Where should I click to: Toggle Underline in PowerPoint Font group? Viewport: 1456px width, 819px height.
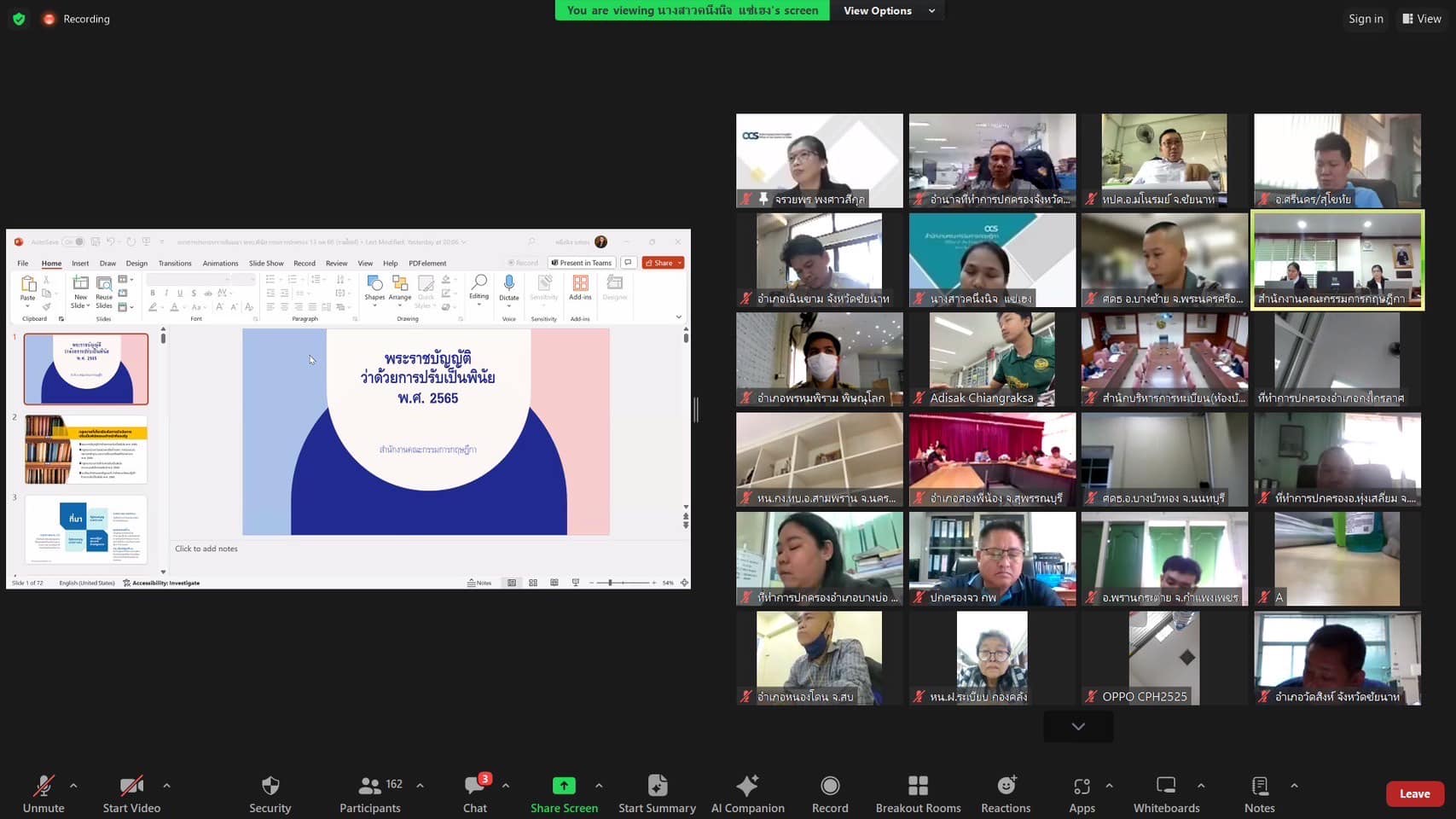click(x=180, y=293)
